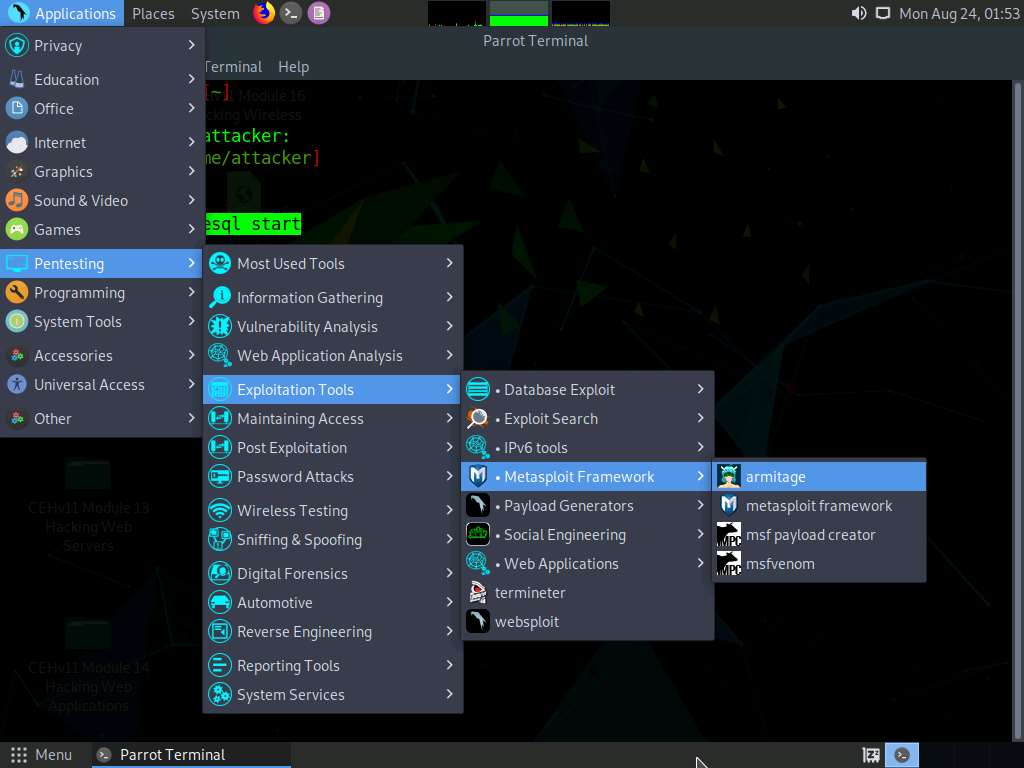Launch msfvenom tool
Image resolution: width=1024 pixels, height=768 pixels.
click(819, 564)
